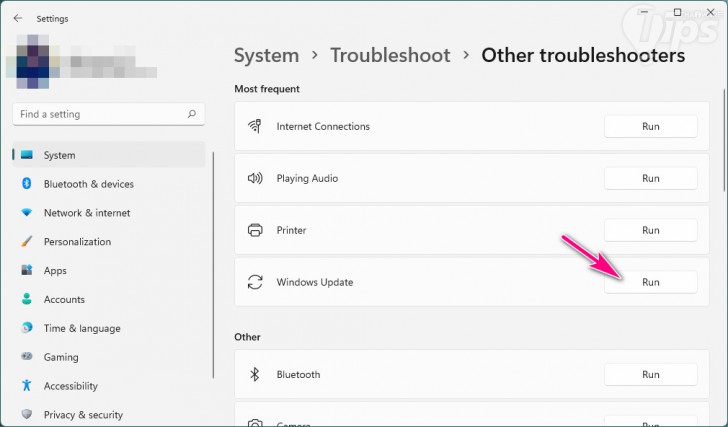Select Accounts in the sidebar

point(109,299)
